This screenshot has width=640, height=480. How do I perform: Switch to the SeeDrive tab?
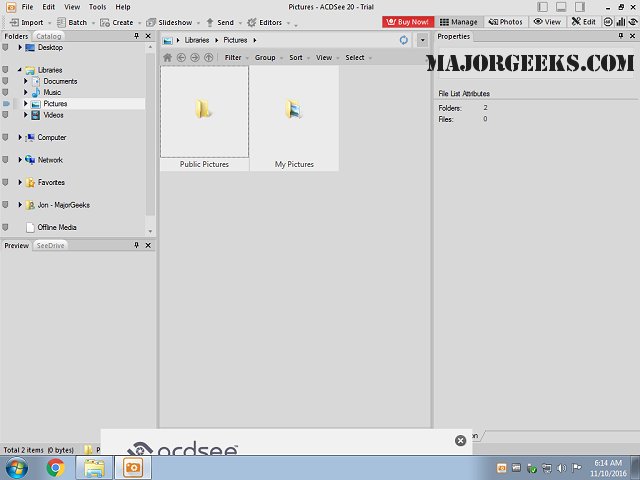(50, 246)
